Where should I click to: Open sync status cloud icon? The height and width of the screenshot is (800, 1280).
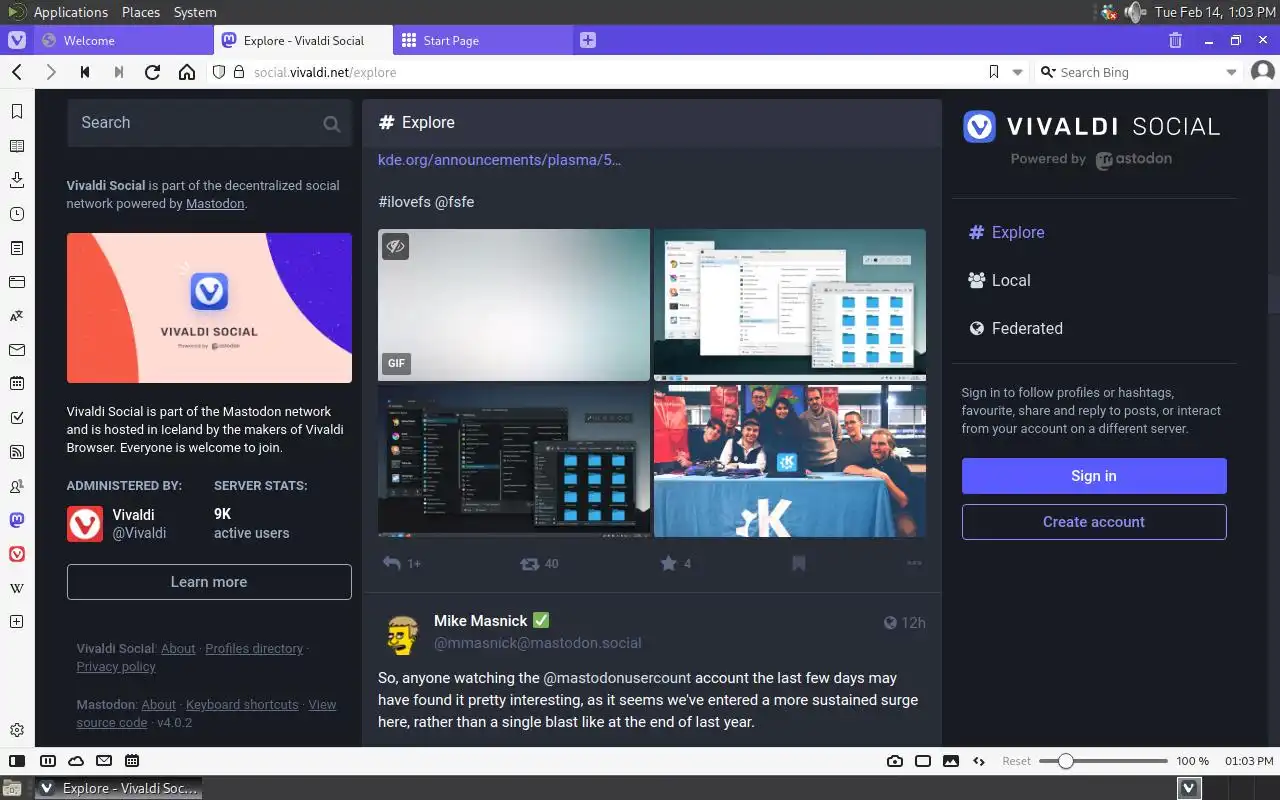pyautogui.click(x=76, y=761)
